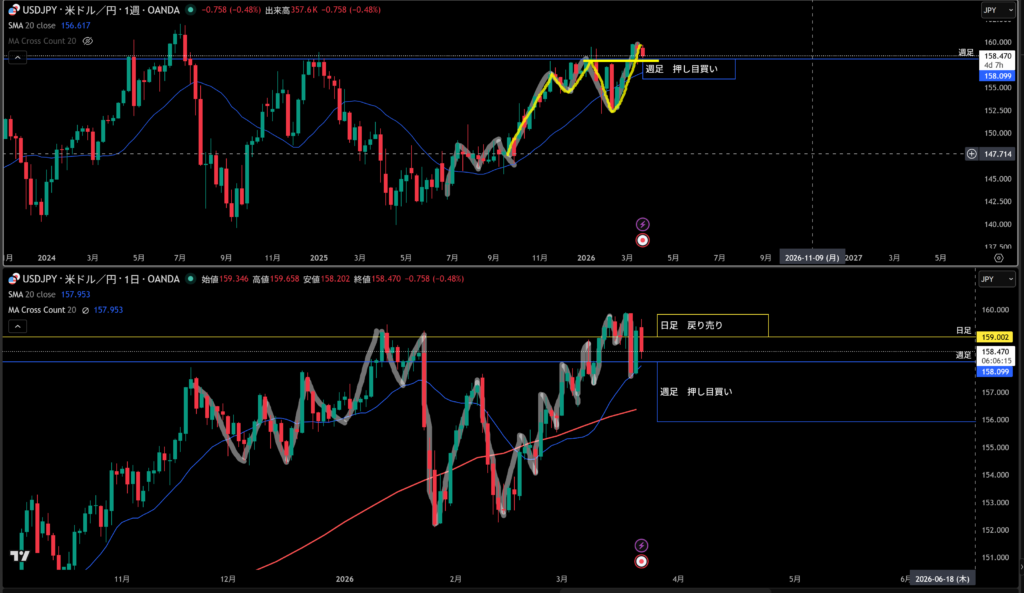The height and width of the screenshot is (593, 1024).
Task: Click purple lightning event icon on daily chart
Action: point(642,545)
